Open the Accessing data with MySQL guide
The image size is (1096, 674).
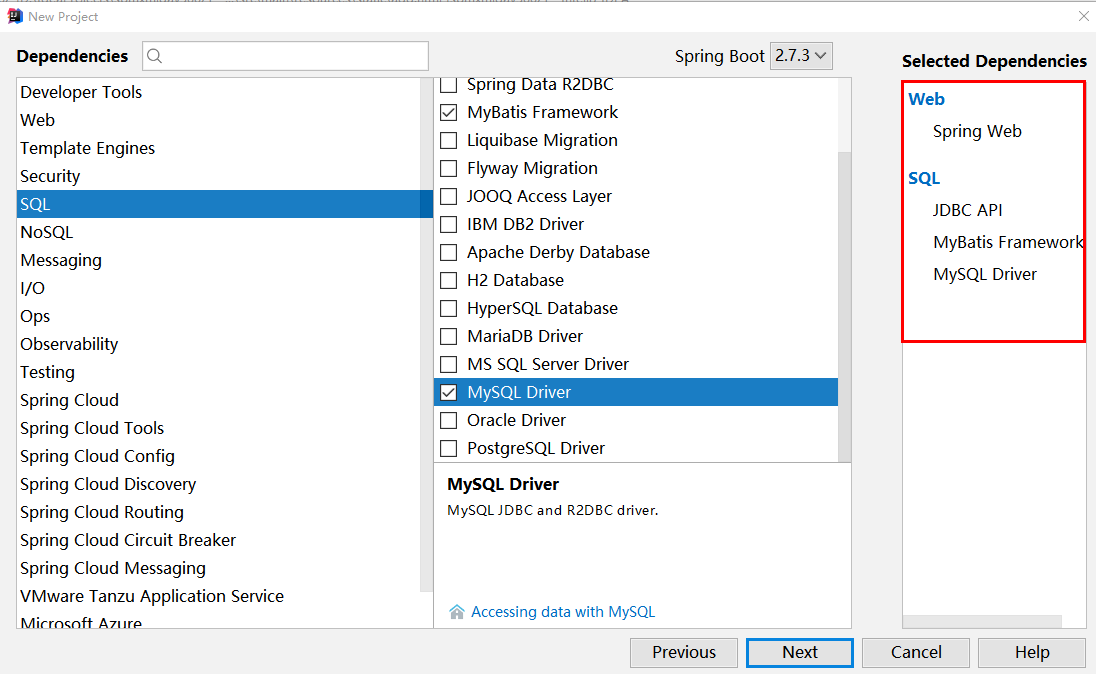[x=563, y=612]
